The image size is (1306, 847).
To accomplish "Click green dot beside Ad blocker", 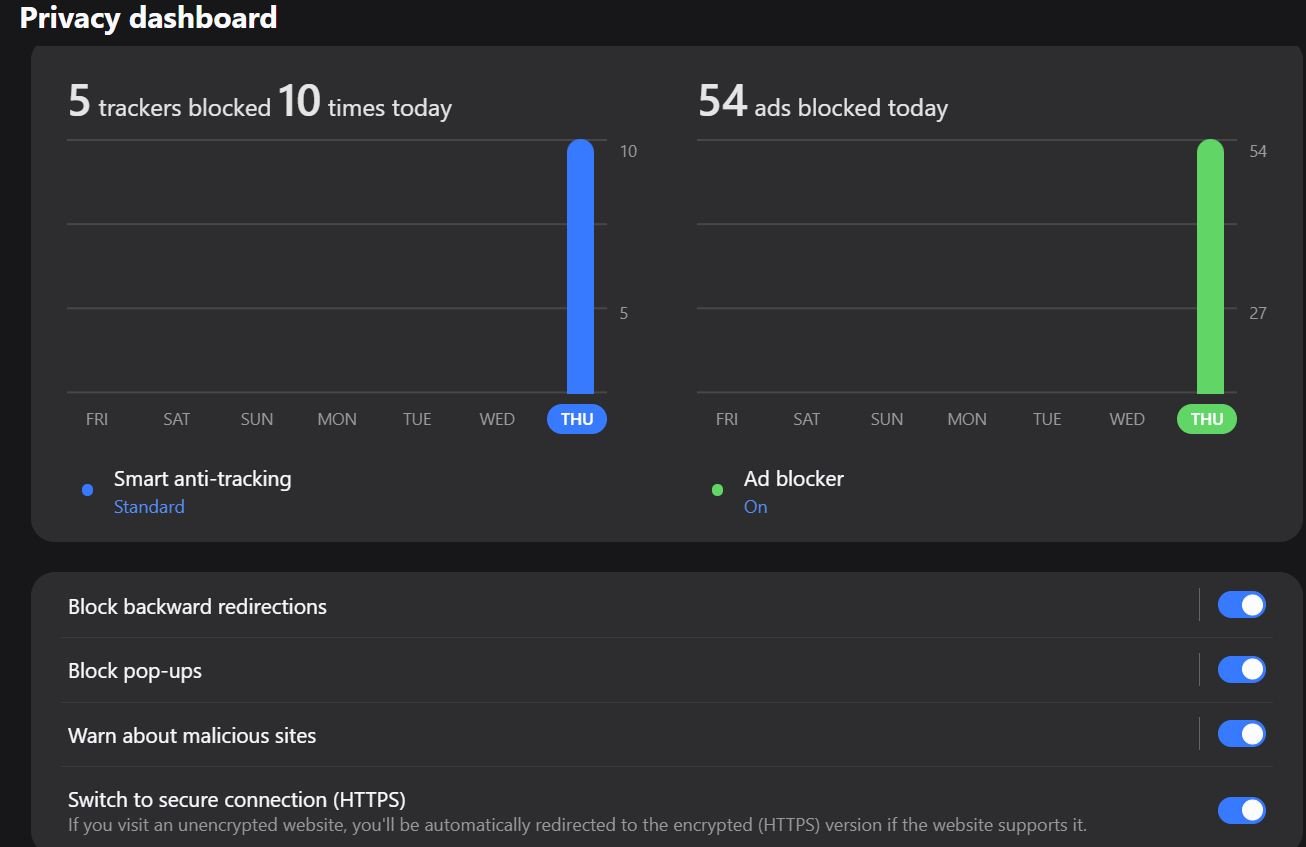I will coord(717,490).
